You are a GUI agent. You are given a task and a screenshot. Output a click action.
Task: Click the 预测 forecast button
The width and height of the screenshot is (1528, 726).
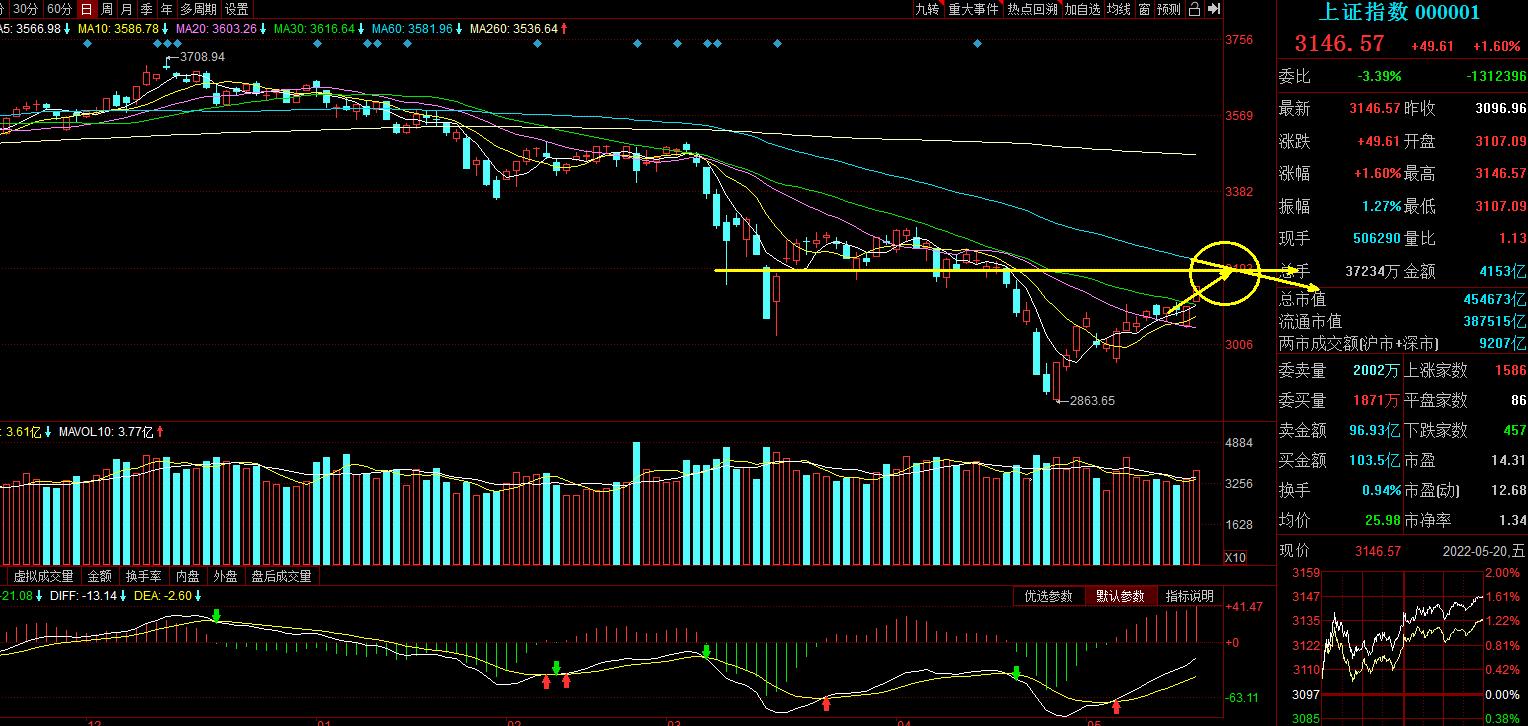[x=1168, y=9]
